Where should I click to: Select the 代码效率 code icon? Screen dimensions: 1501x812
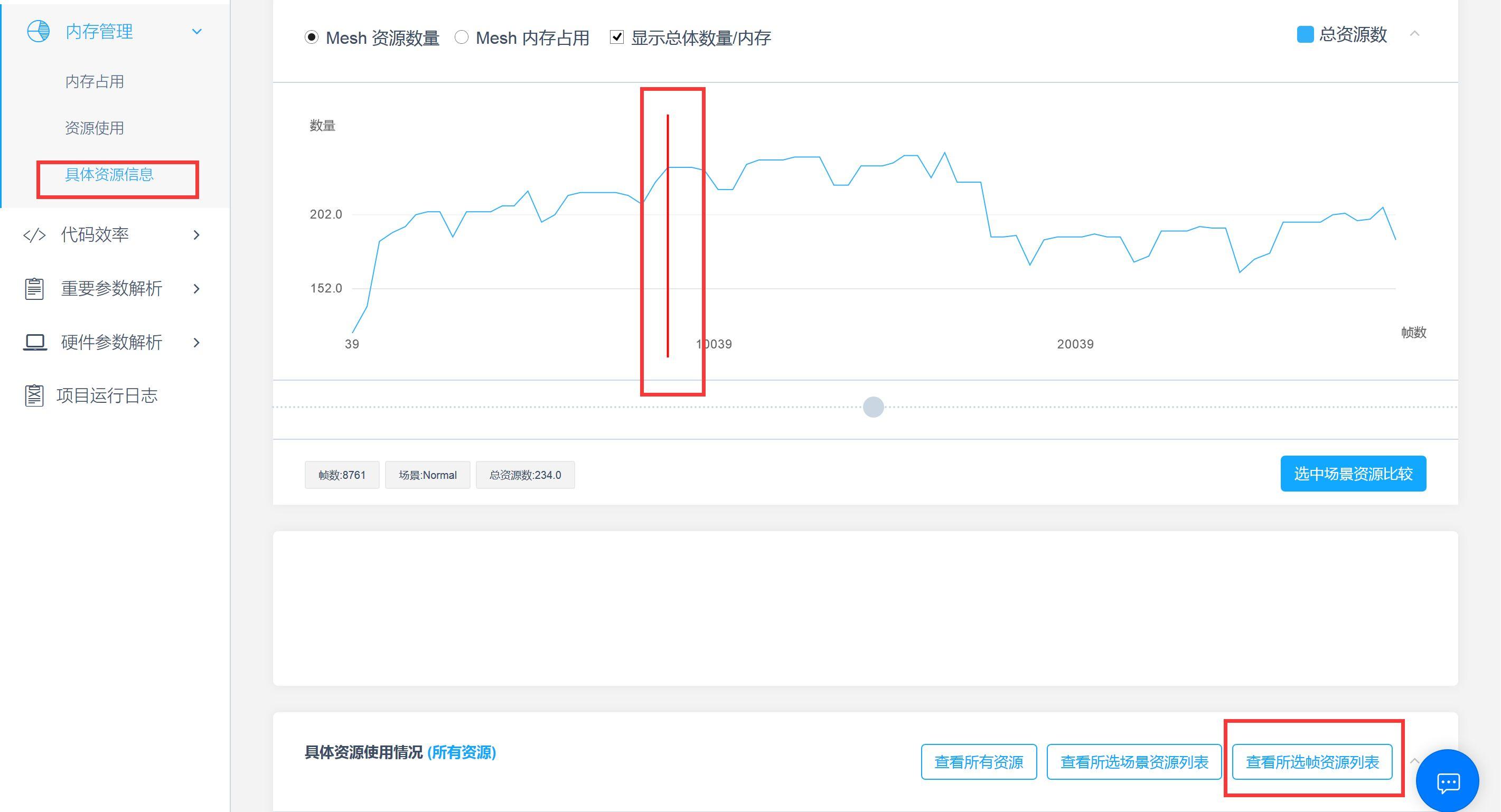point(34,235)
